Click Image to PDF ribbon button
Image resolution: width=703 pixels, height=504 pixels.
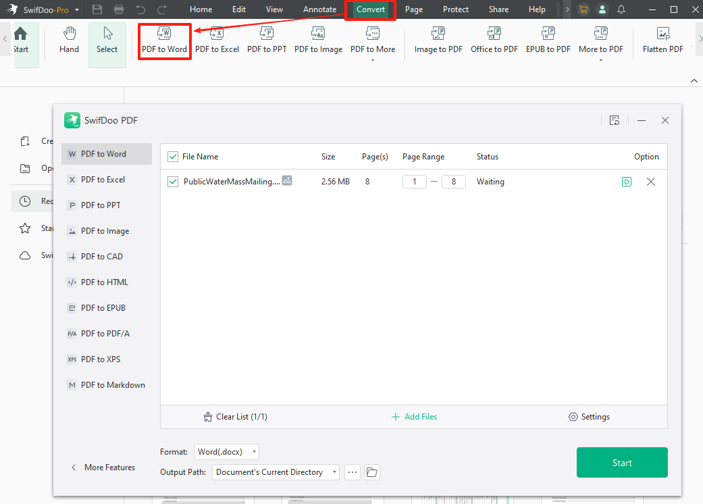pyautogui.click(x=438, y=41)
